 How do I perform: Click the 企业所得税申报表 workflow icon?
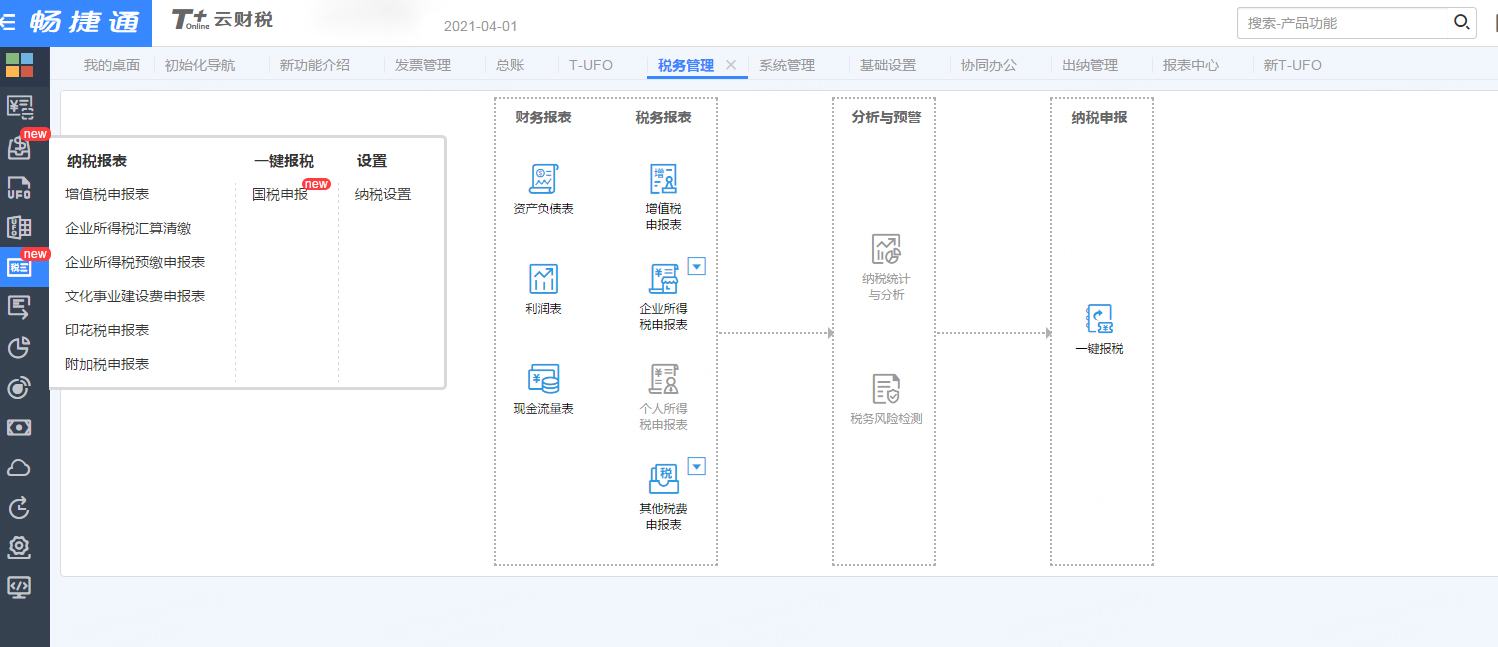click(x=663, y=280)
